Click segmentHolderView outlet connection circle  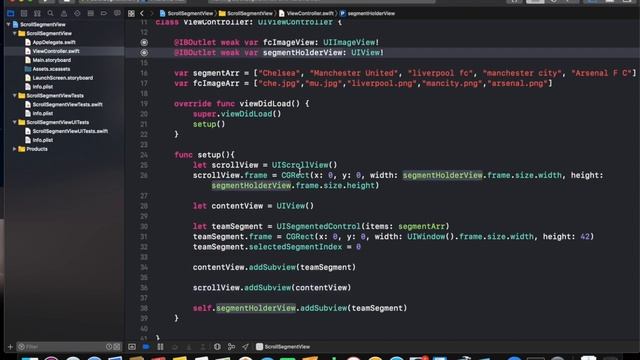[x=144, y=53]
